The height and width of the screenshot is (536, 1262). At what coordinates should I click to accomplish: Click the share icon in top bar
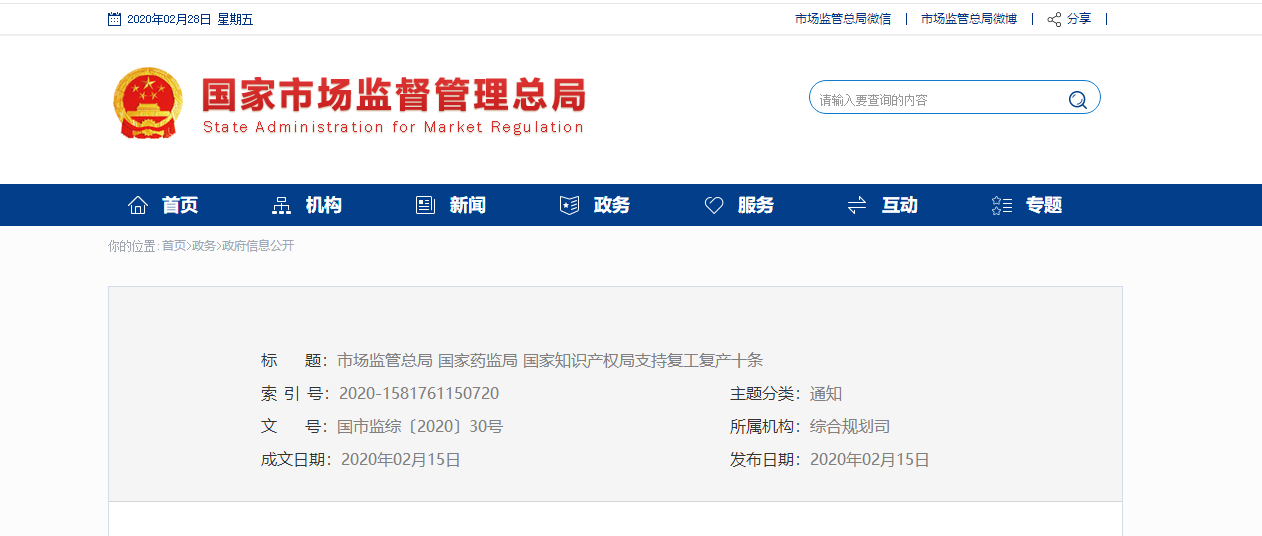(x=1054, y=19)
